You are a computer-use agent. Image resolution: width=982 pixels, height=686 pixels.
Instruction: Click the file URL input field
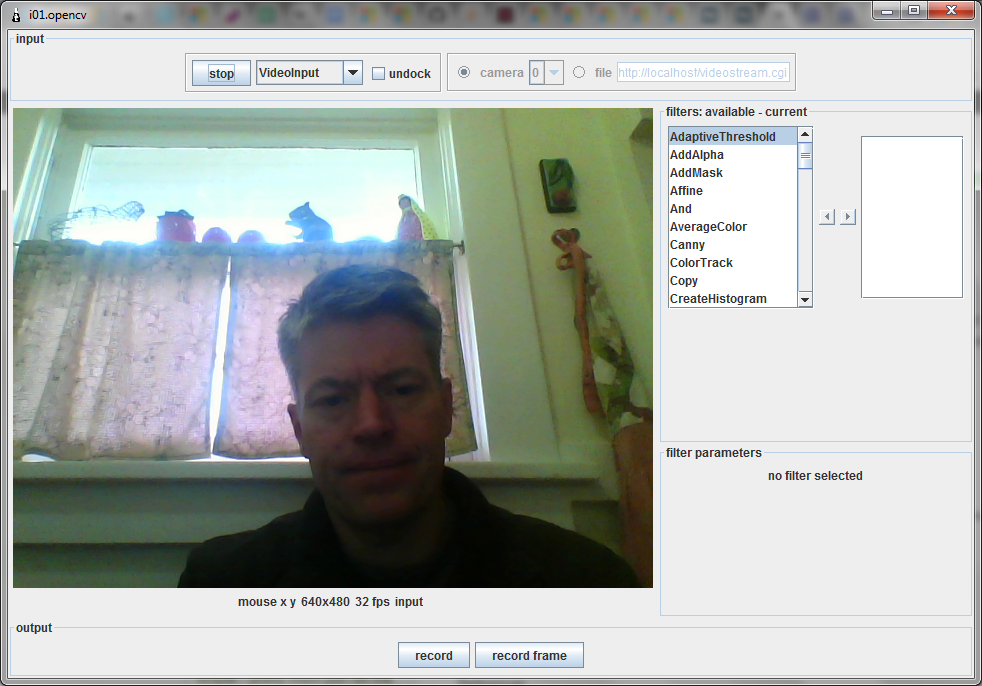point(703,73)
